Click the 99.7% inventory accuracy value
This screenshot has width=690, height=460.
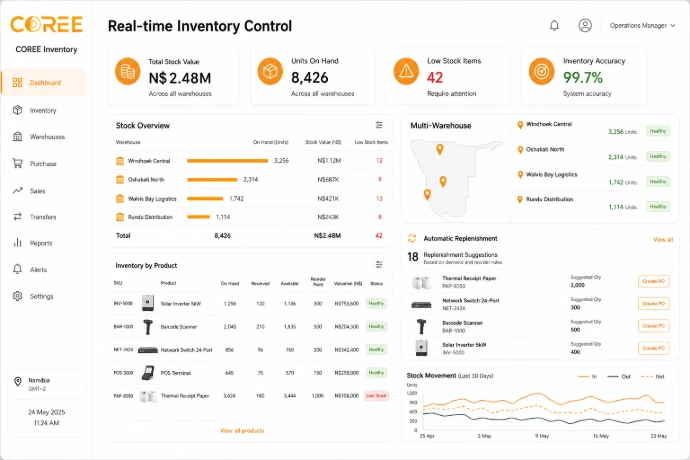click(583, 77)
